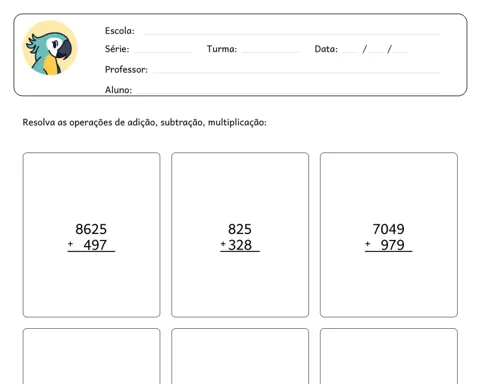Click the Data label
480x384 pixels.
326,49
